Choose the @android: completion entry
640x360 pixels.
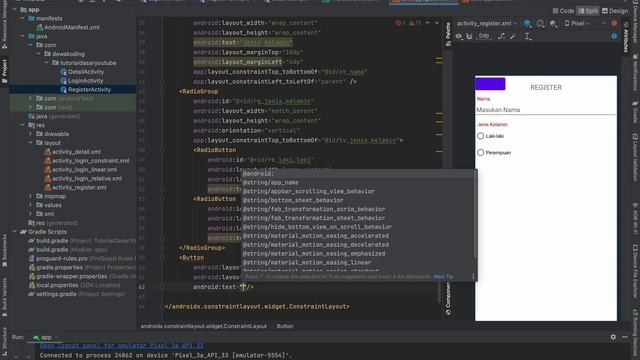coord(358,173)
